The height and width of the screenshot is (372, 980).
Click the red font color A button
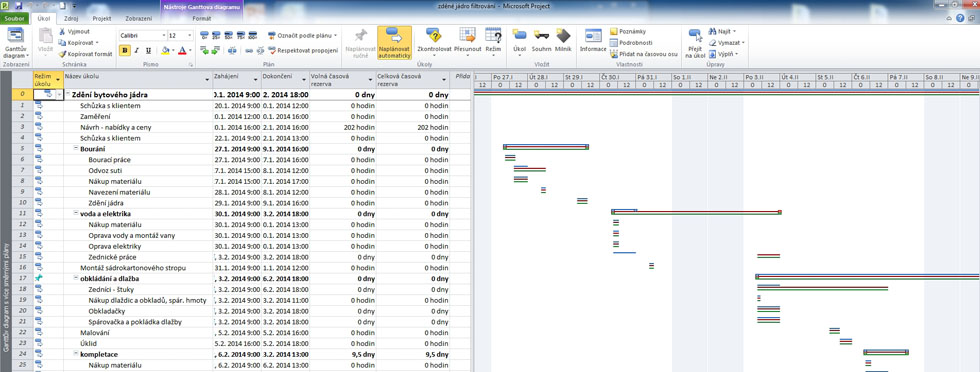point(182,51)
